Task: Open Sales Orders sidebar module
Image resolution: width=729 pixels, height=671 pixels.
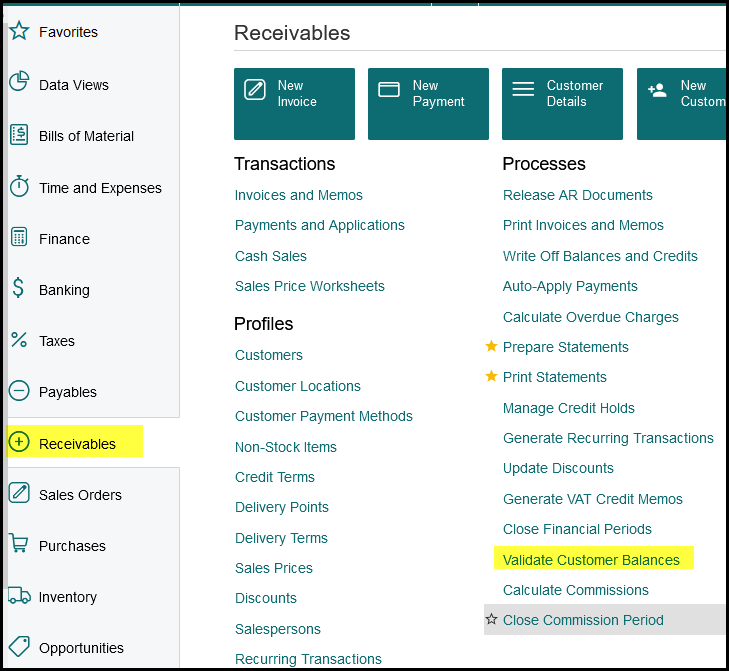Action: click(x=79, y=495)
